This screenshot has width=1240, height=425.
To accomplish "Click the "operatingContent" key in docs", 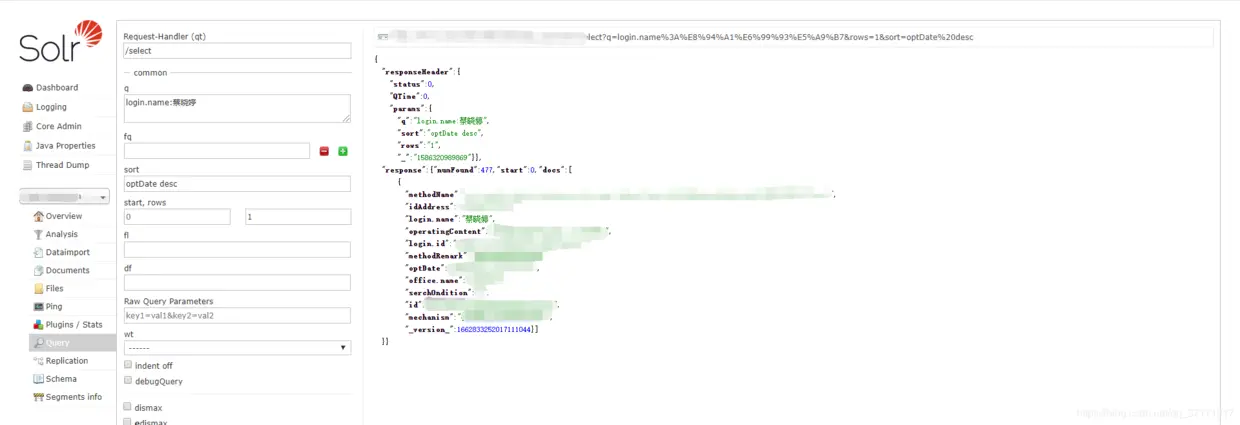I will [445, 231].
